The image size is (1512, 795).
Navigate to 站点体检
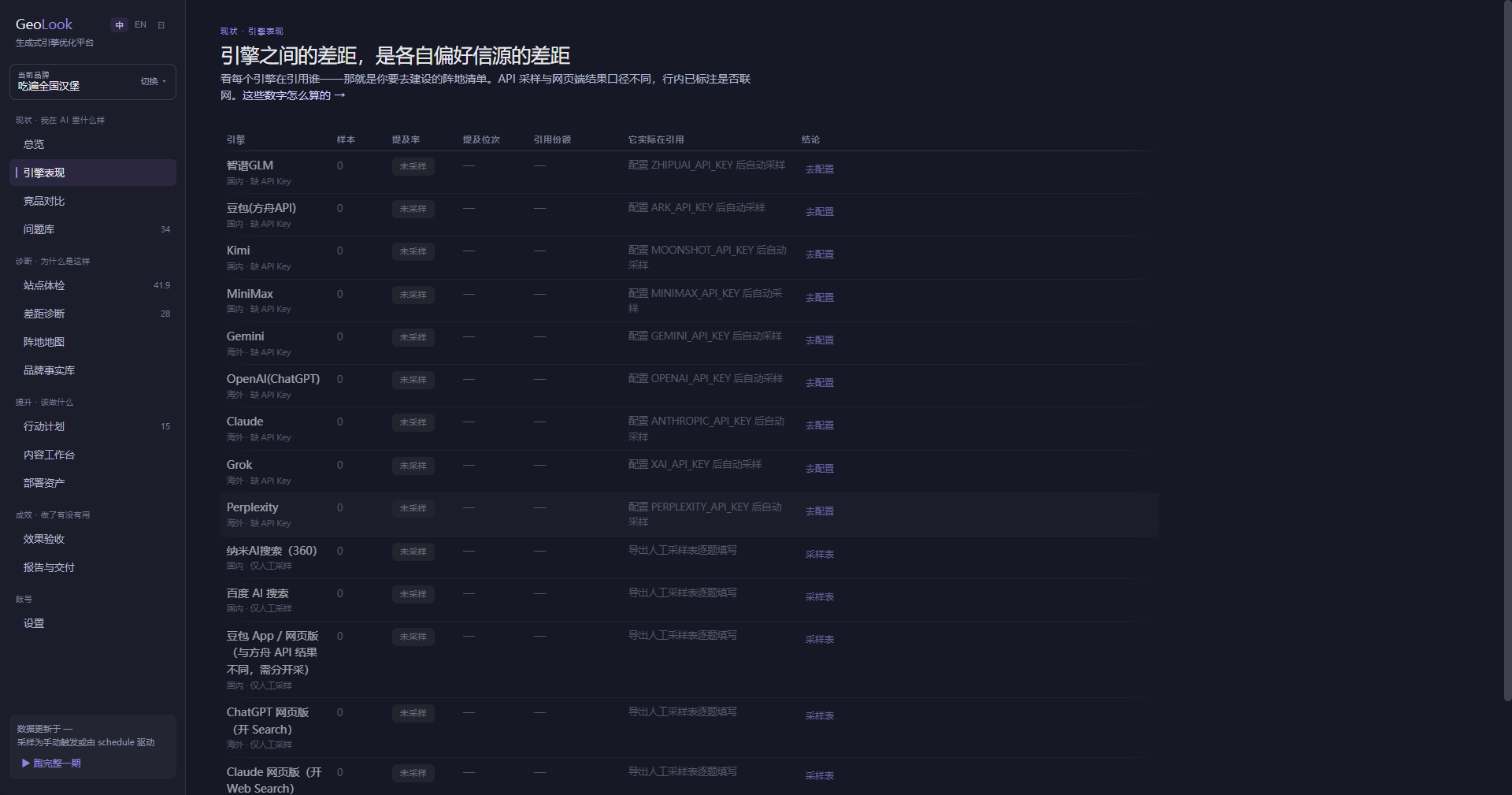click(x=93, y=285)
